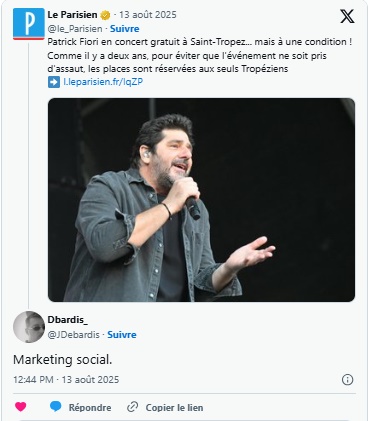Image resolution: width=368 pixels, height=421 pixels.
Task: Open the tweet info circle icon
Action: tap(347, 380)
